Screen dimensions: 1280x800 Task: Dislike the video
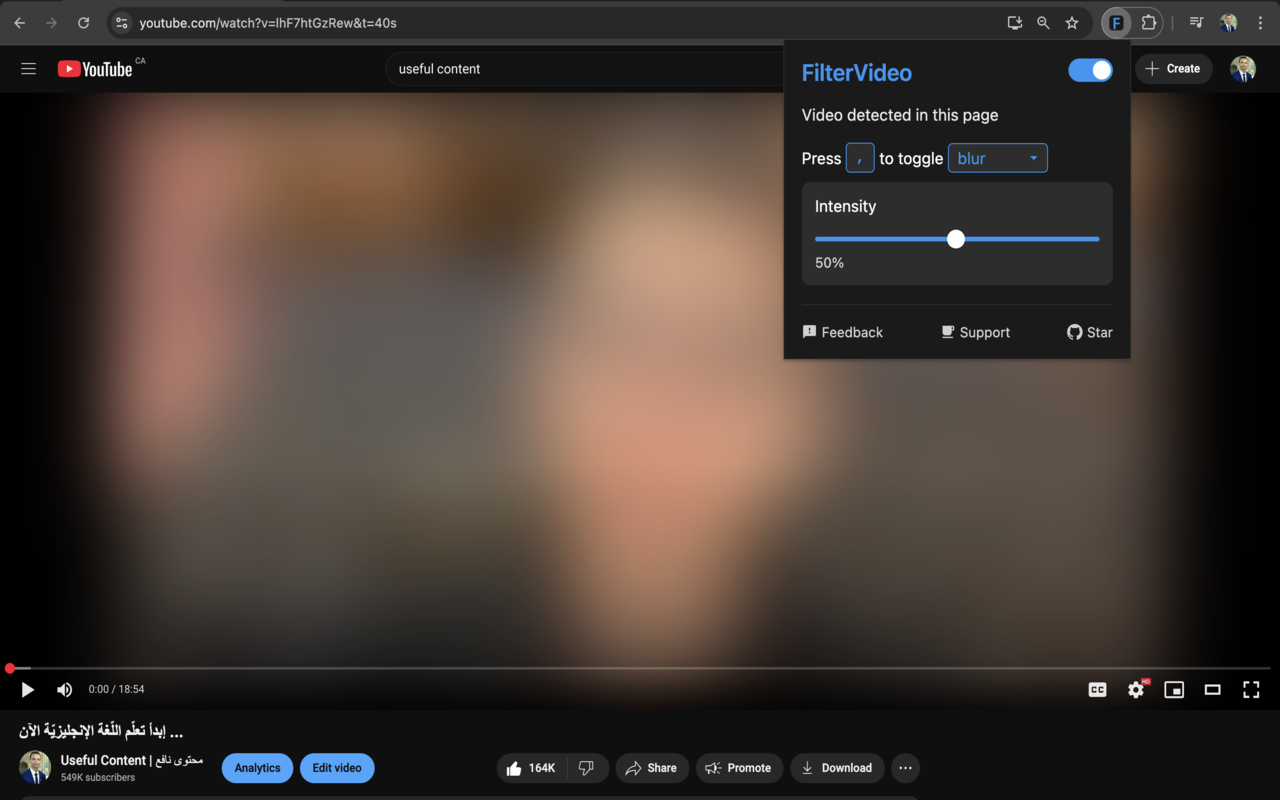(588, 768)
